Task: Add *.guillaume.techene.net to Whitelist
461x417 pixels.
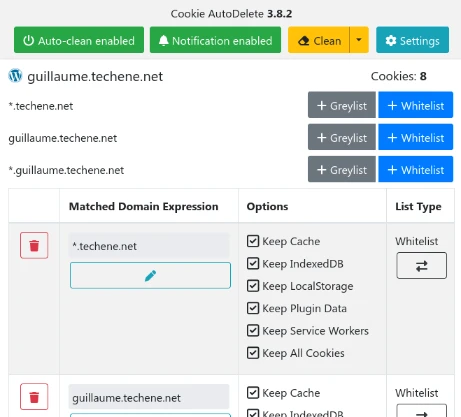Action: pyautogui.click(x=416, y=169)
